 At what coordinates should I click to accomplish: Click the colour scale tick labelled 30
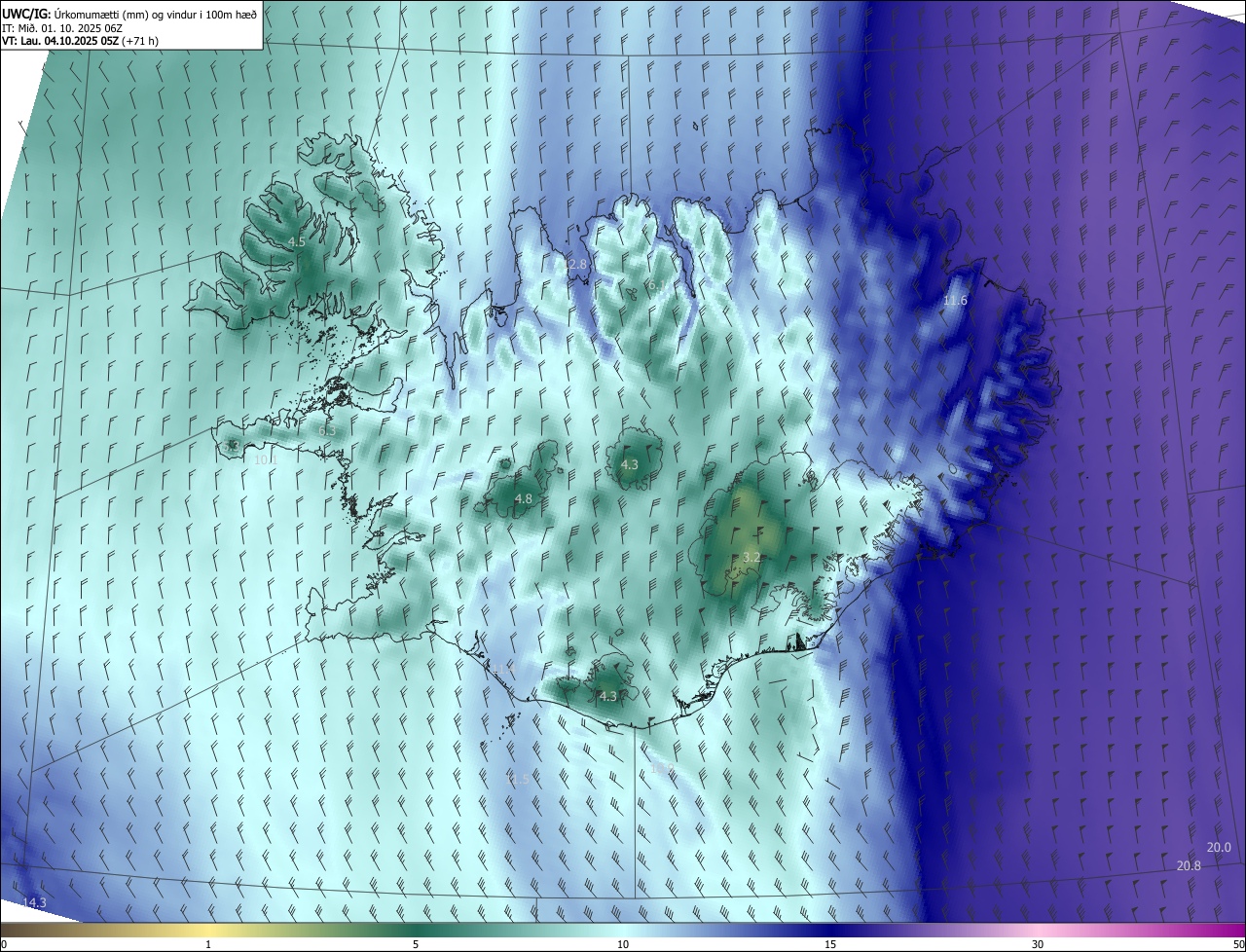point(1038,945)
